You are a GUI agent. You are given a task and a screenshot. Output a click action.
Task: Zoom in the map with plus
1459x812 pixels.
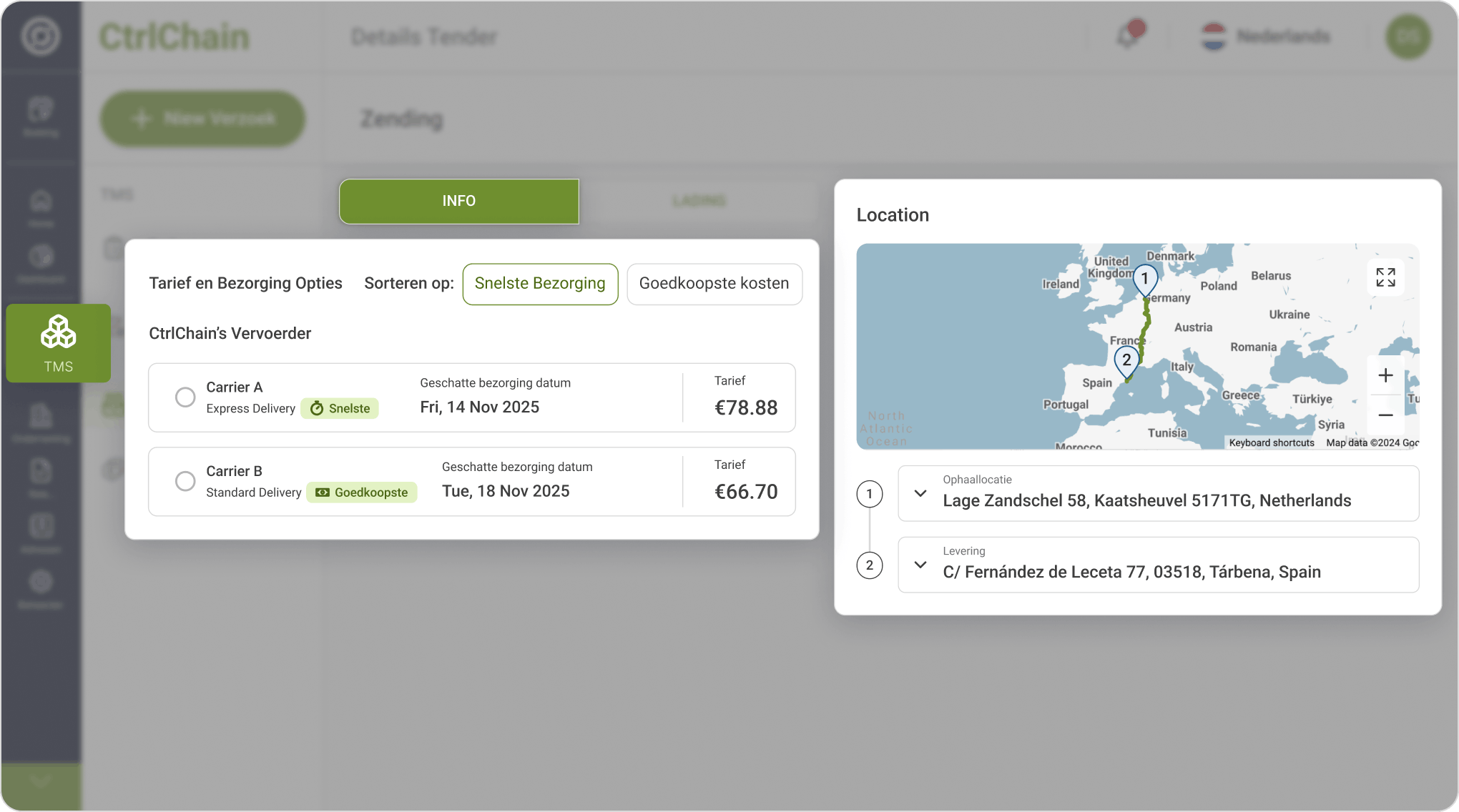pos(1385,375)
